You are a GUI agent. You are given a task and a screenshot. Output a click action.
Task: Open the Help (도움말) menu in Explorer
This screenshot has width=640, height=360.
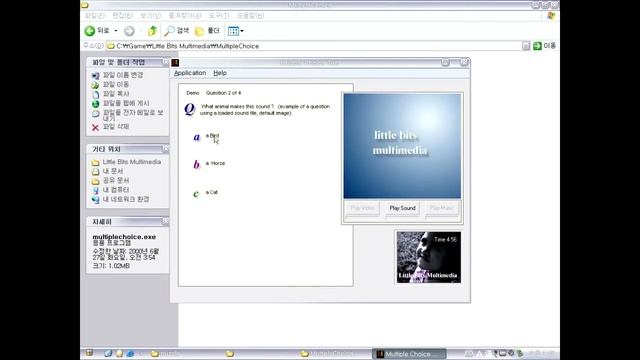[250, 16]
